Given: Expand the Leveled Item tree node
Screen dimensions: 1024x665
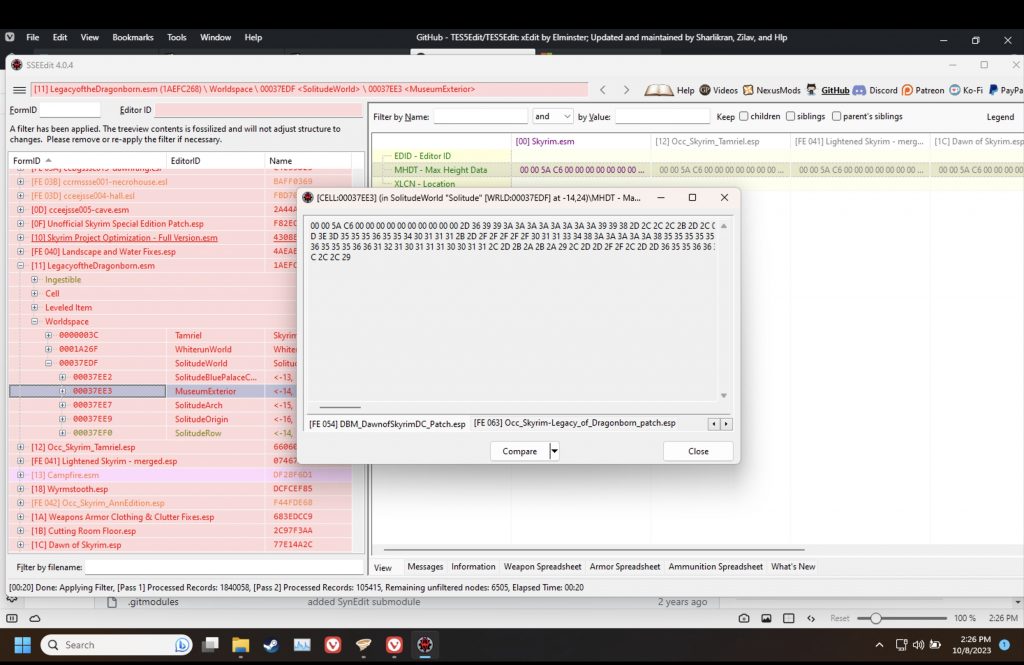Looking at the screenshot, I should (35, 308).
